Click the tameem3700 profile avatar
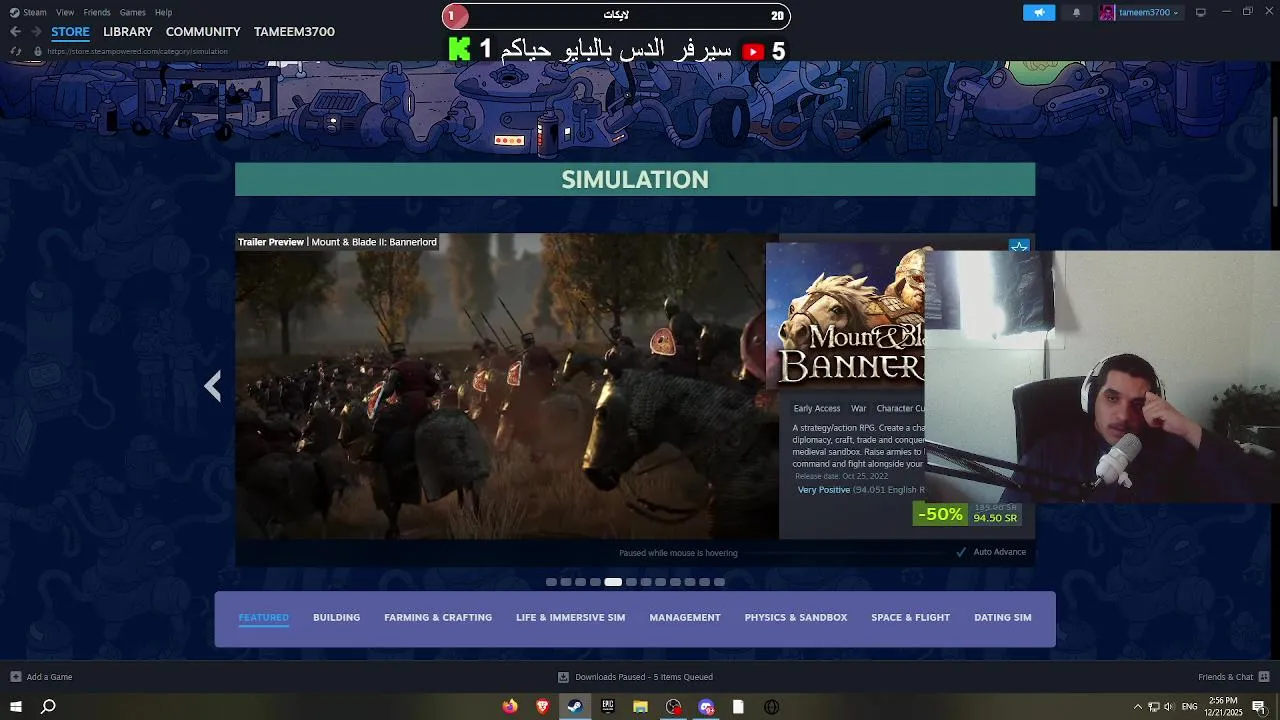 [x=1107, y=12]
